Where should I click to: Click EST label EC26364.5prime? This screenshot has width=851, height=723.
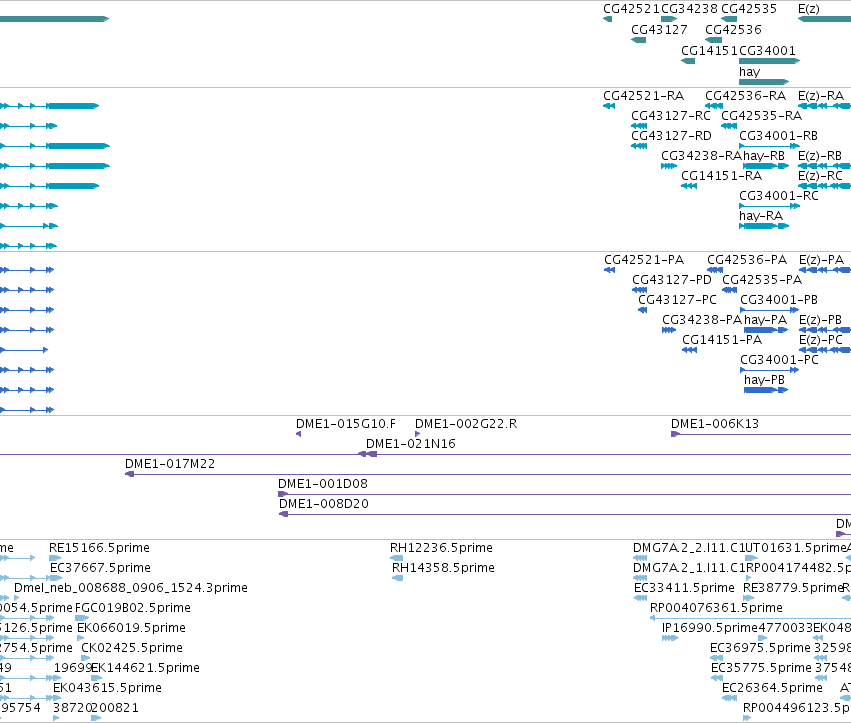tap(772, 688)
